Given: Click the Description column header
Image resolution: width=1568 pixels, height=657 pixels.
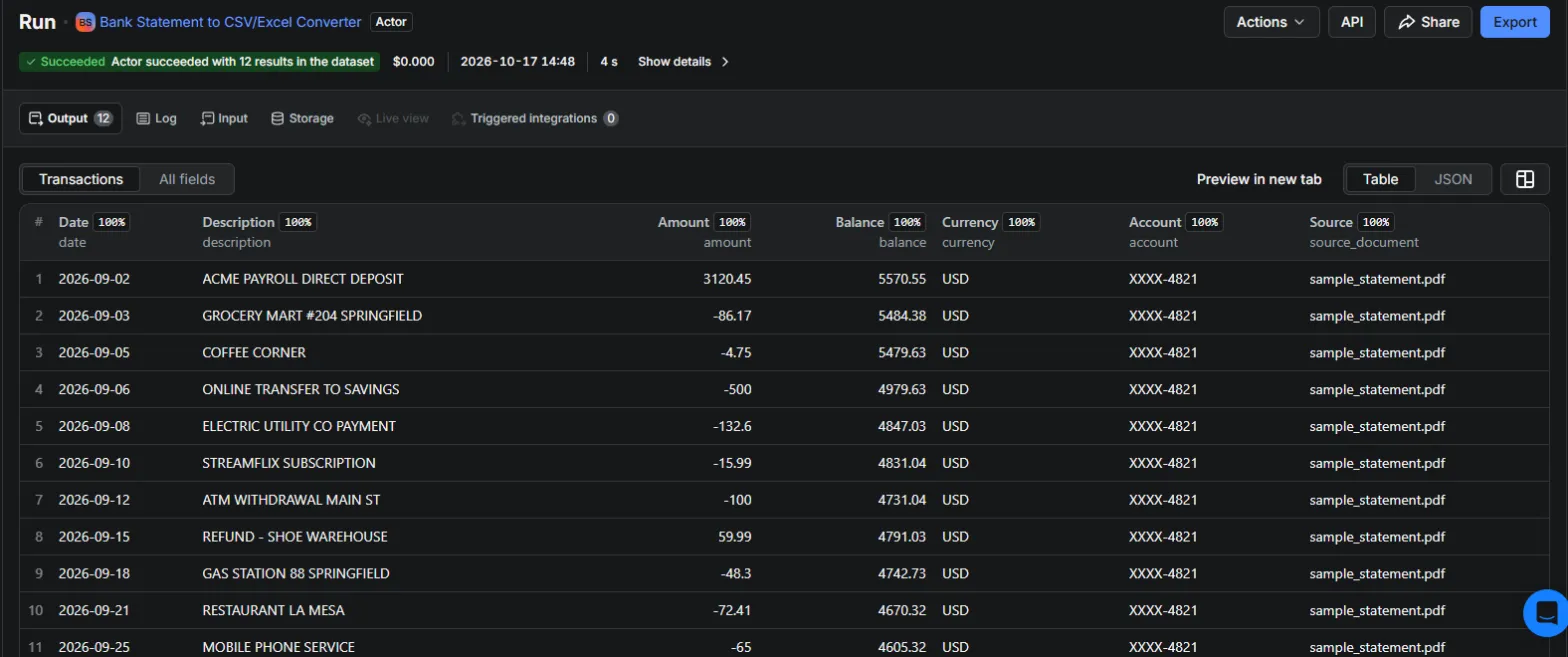Looking at the screenshot, I should pyautogui.click(x=238, y=222).
